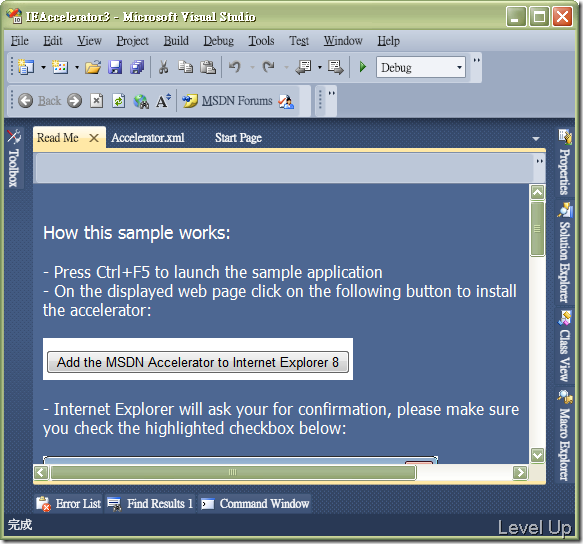This screenshot has height=544, width=583.
Task: Show the Command Window panel
Action: click(255, 503)
